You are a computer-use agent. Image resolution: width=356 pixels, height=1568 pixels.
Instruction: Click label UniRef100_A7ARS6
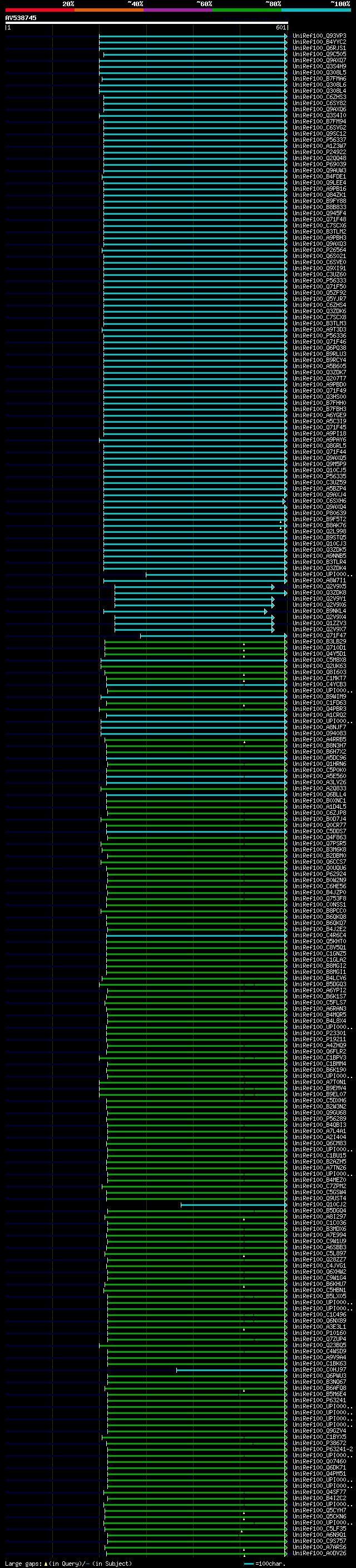click(x=319, y=1547)
